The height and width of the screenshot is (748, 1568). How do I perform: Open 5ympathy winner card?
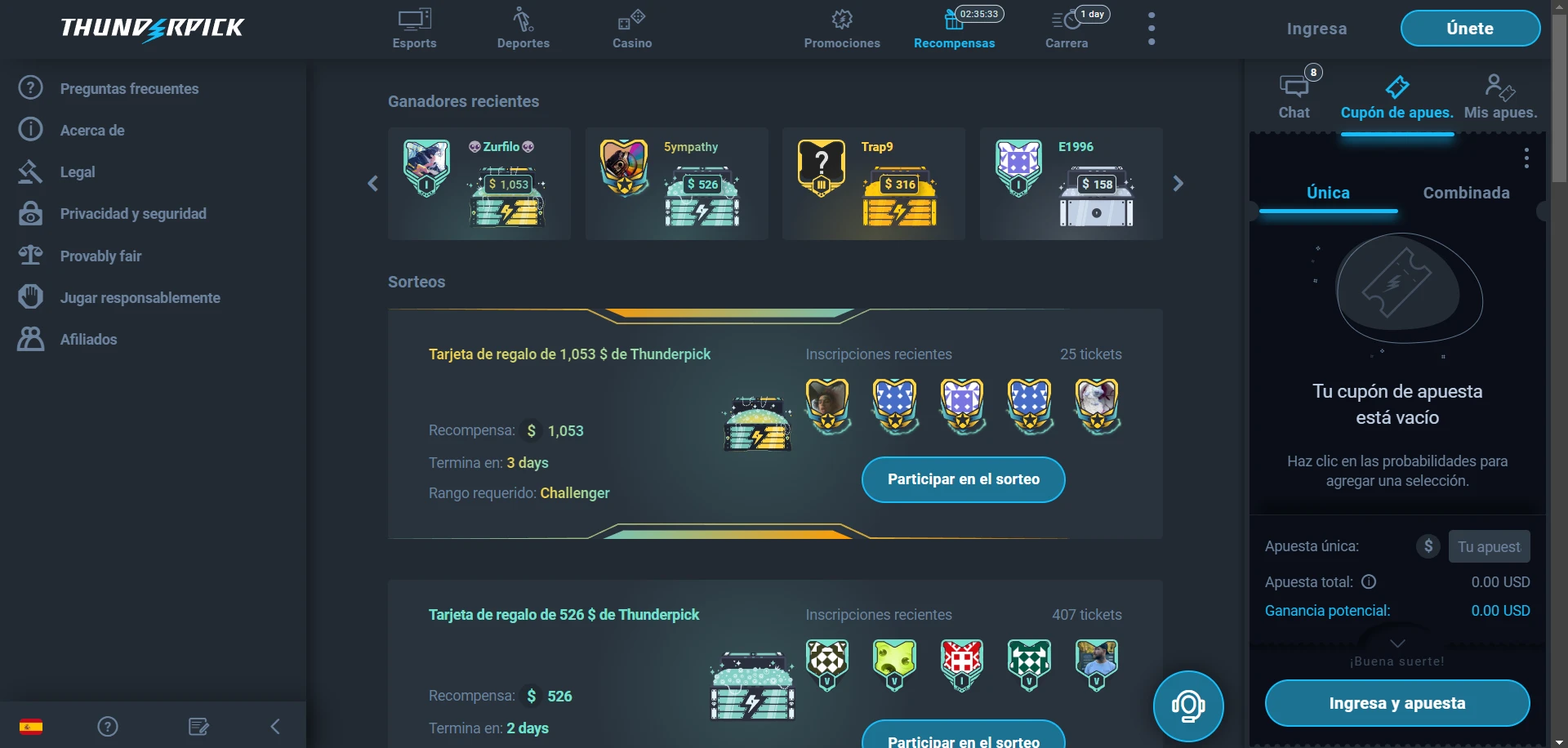pos(677,184)
